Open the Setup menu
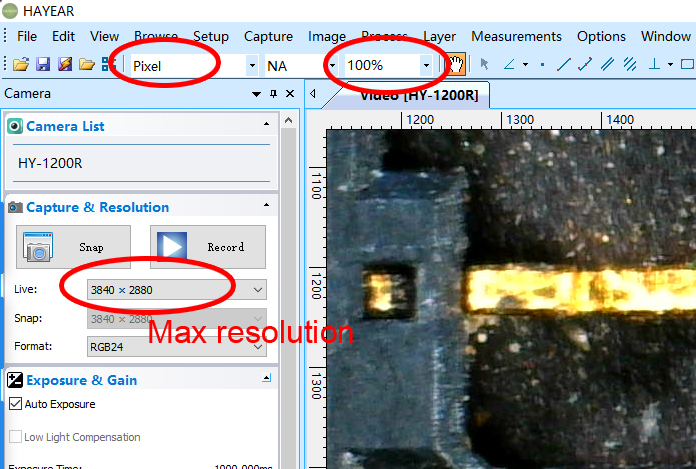696x469 pixels. click(211, 36)
